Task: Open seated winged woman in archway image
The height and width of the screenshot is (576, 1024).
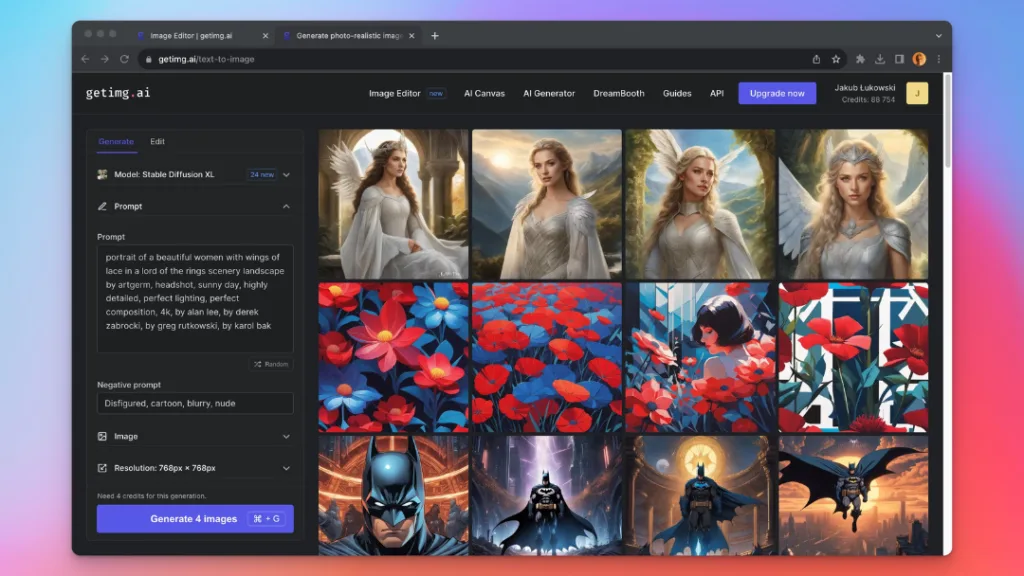Action: [394, 204]
